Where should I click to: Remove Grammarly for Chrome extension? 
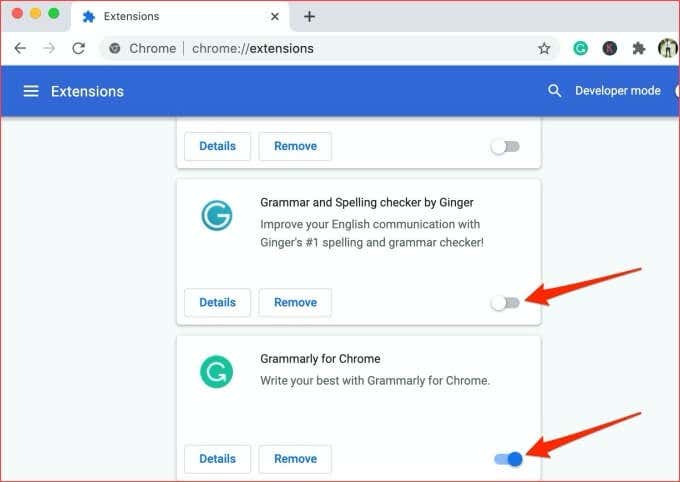[x=295, y=459]
